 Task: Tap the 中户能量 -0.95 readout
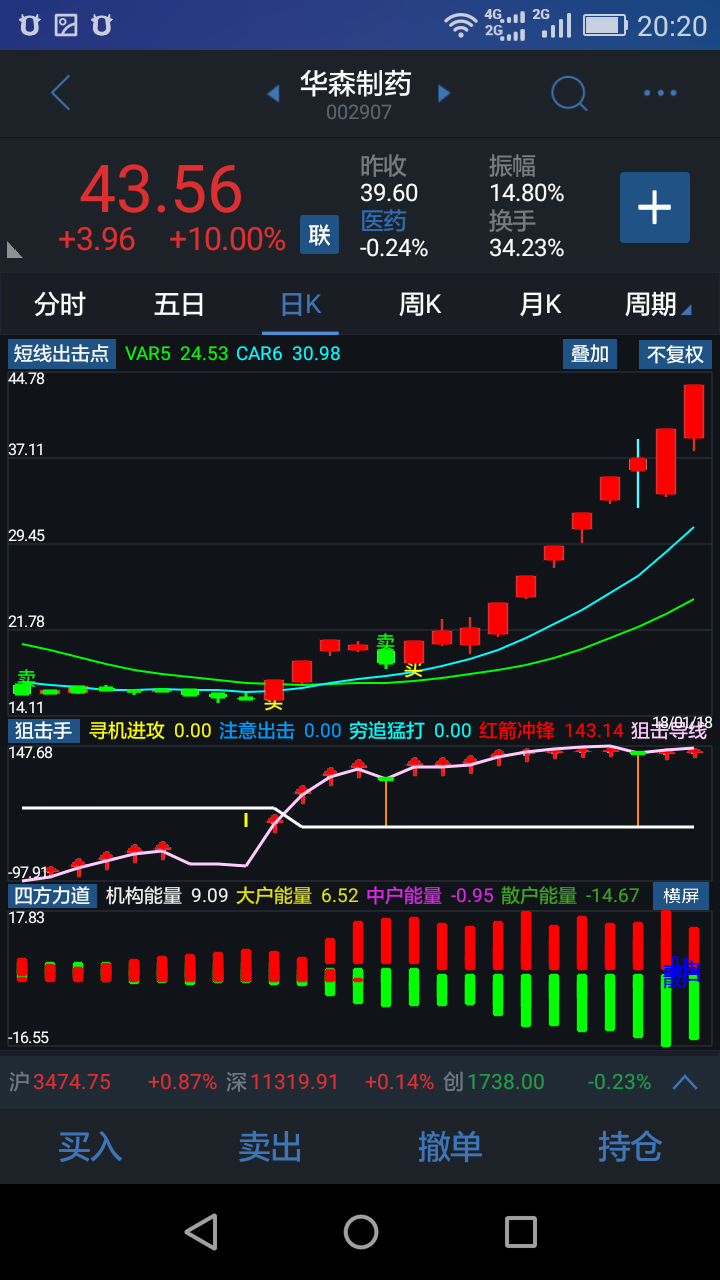430,895
